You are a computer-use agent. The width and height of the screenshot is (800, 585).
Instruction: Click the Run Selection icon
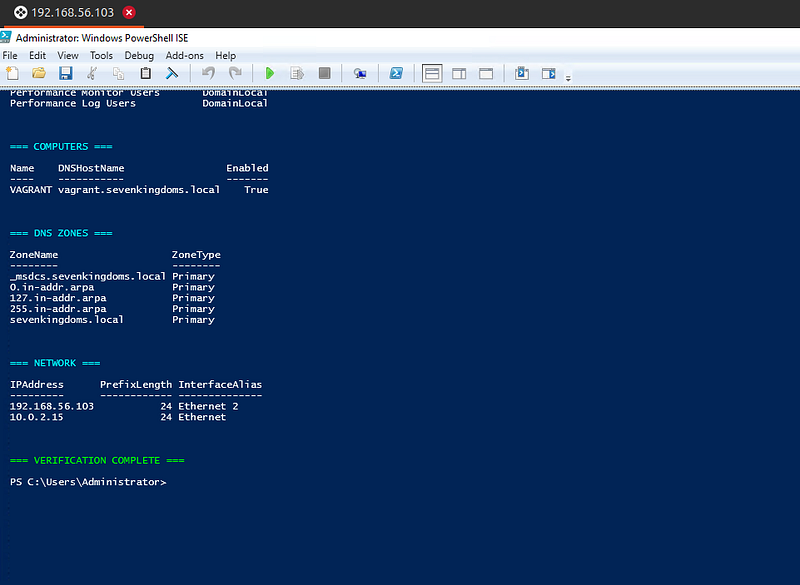pos(297,73)
